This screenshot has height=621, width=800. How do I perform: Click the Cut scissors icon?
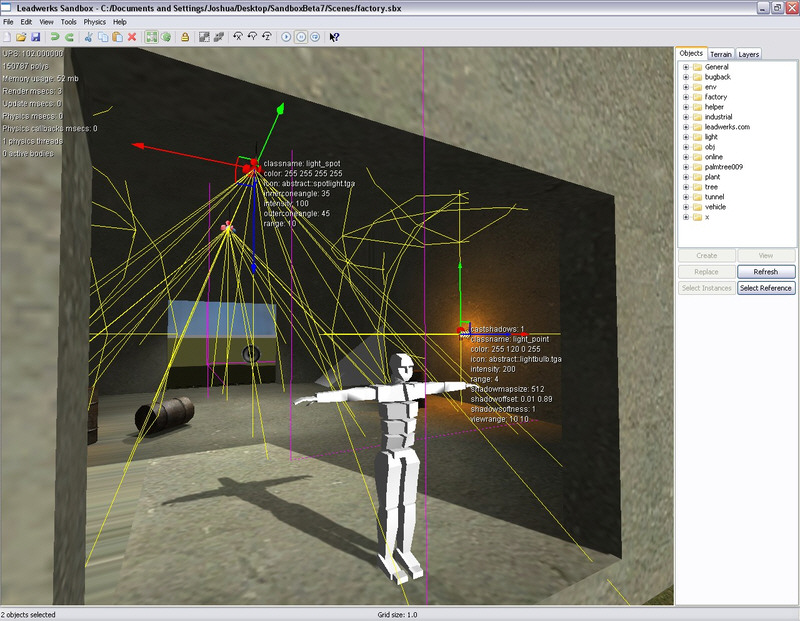pos(88,37)
